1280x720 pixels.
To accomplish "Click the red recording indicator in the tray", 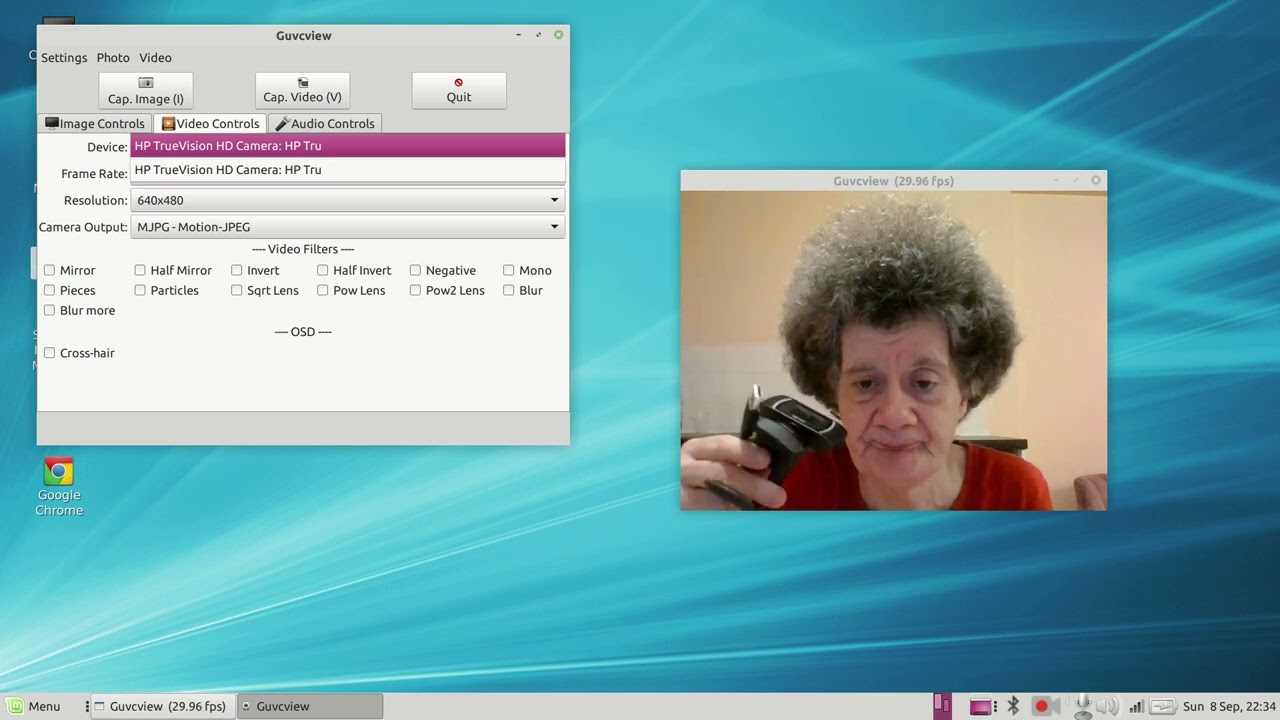I will click(1041, 706).
